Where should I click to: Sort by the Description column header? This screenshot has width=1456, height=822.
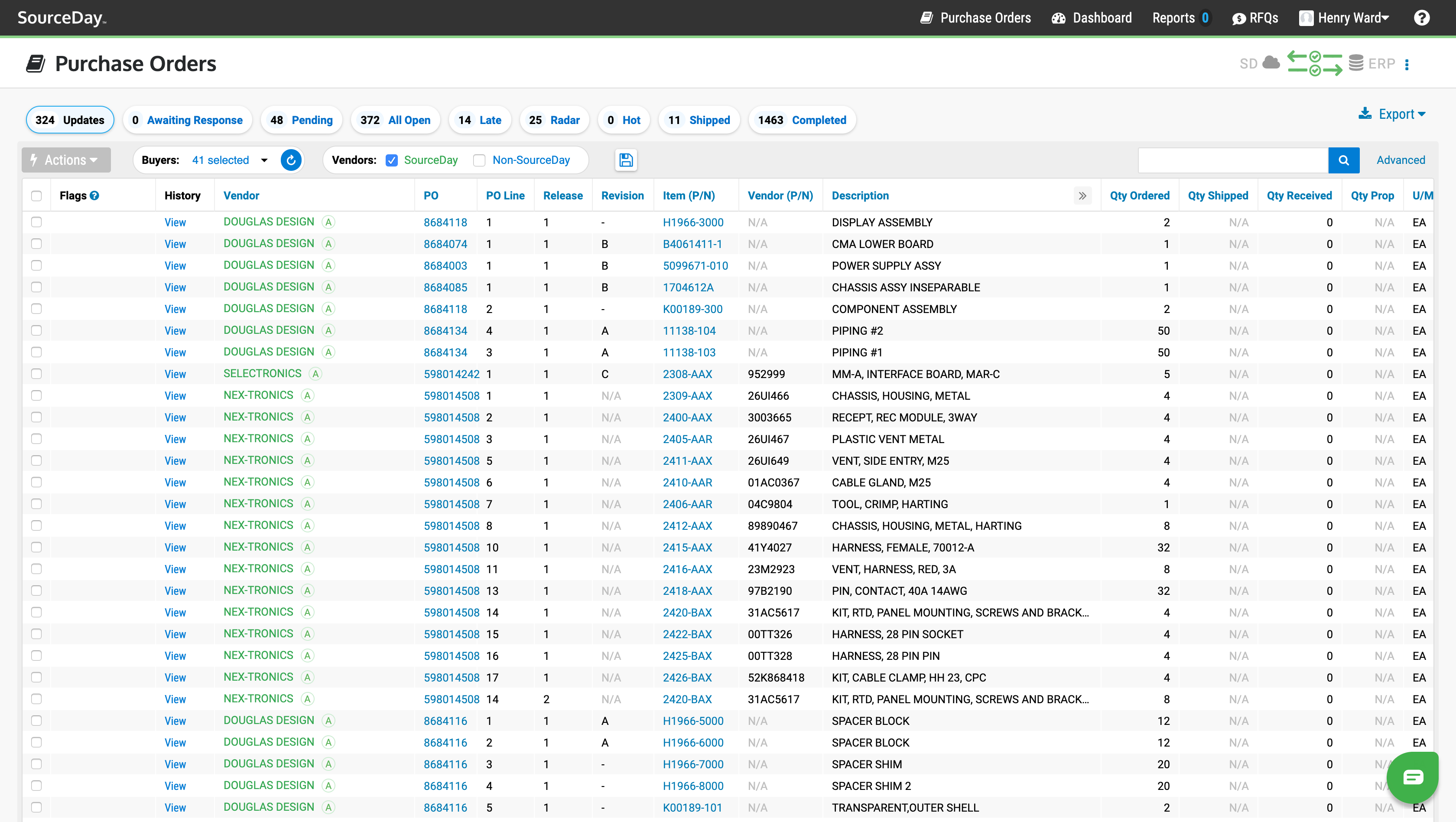[860, 196]
